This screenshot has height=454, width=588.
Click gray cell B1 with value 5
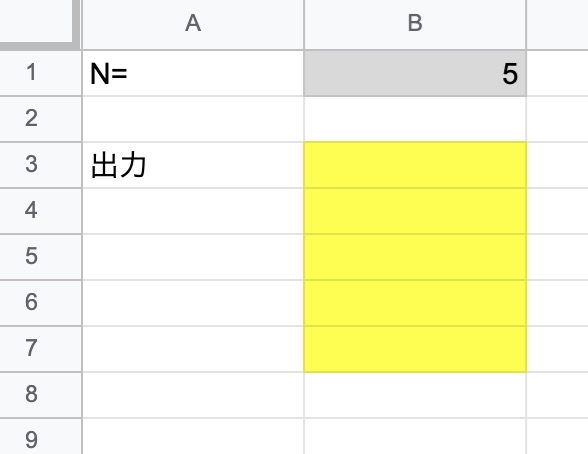coord(415,73)
